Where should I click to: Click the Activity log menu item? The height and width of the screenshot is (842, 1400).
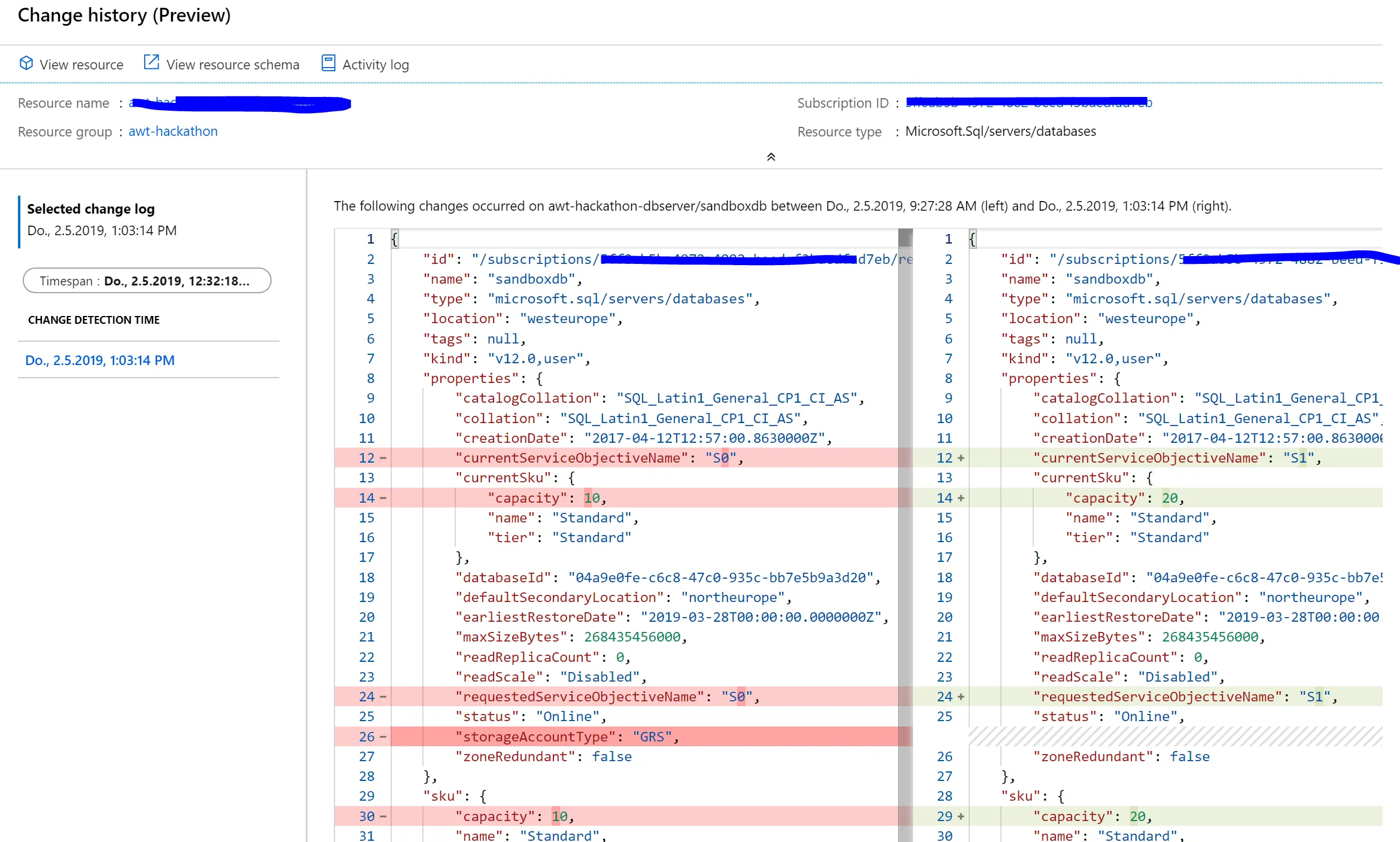375,65
